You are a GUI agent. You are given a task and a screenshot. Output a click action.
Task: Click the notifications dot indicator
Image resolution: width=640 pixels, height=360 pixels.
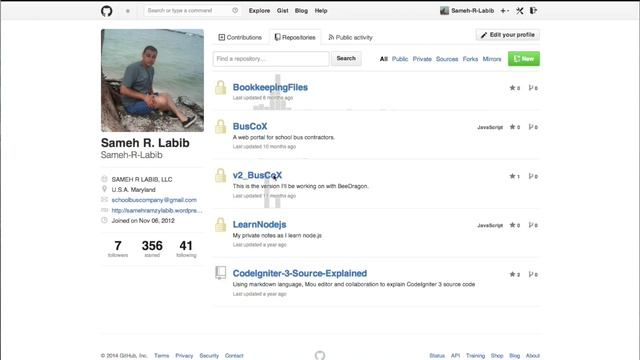(x=128, y=11)
